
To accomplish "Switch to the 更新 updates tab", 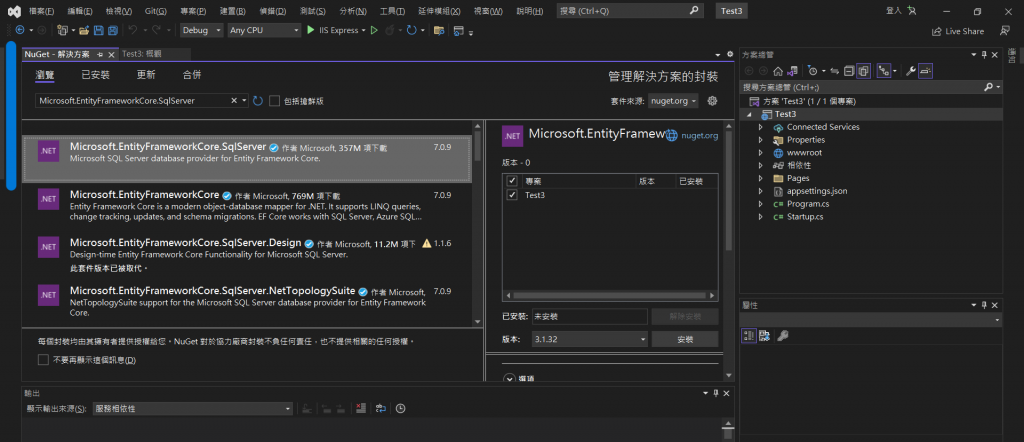I will pyautogui.click(x=146, y=75).
